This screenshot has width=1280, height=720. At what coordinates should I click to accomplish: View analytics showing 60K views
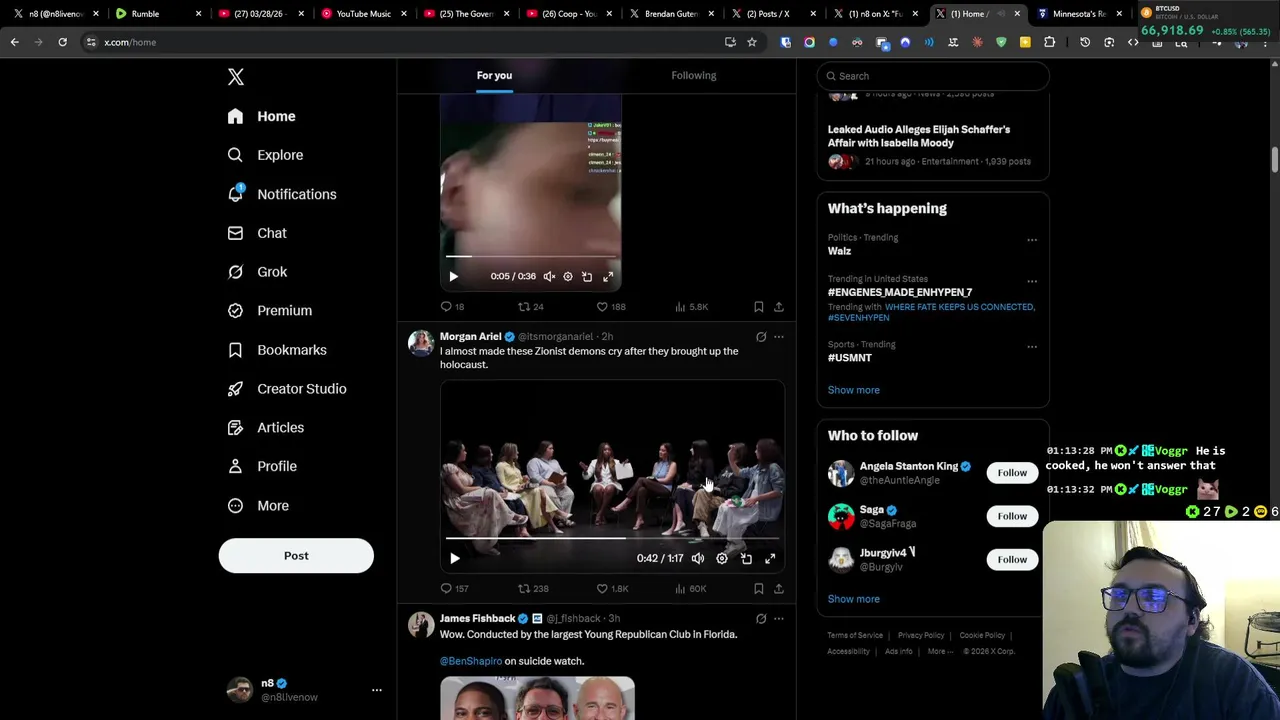point(690,589)
